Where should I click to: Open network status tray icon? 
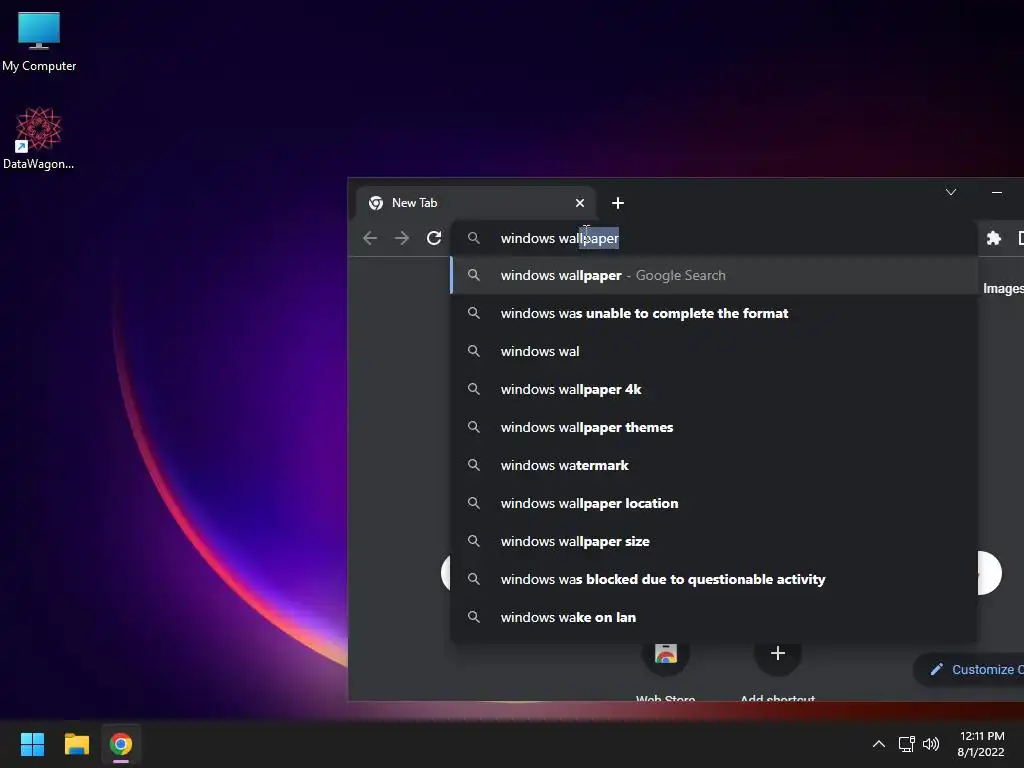906,744
